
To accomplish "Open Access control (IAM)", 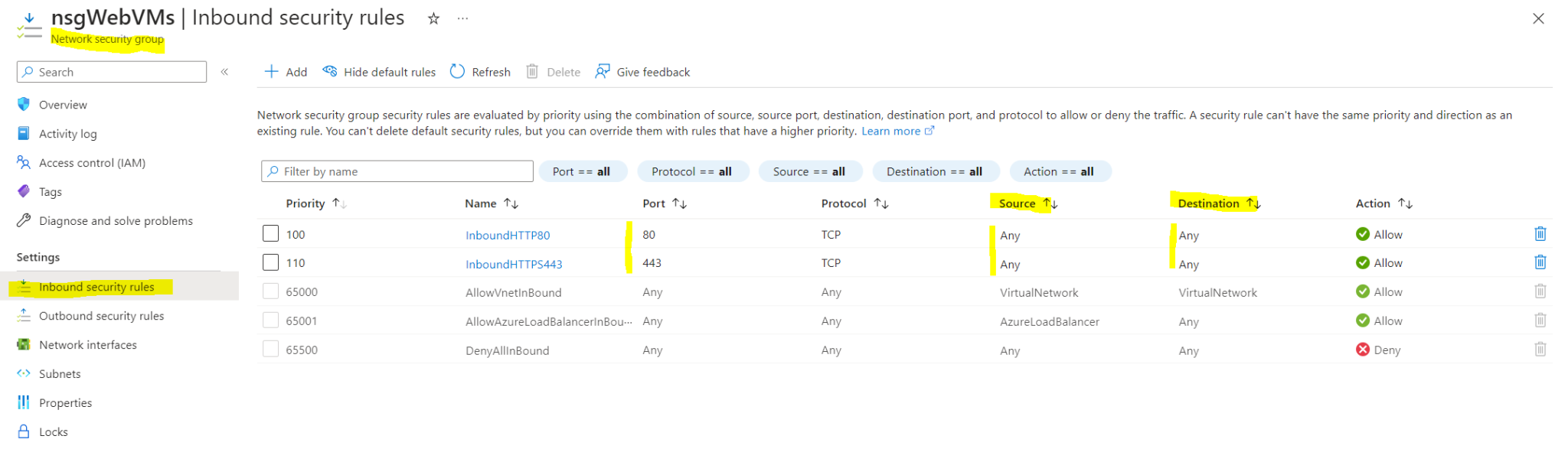I will click(x=92, y=163).
